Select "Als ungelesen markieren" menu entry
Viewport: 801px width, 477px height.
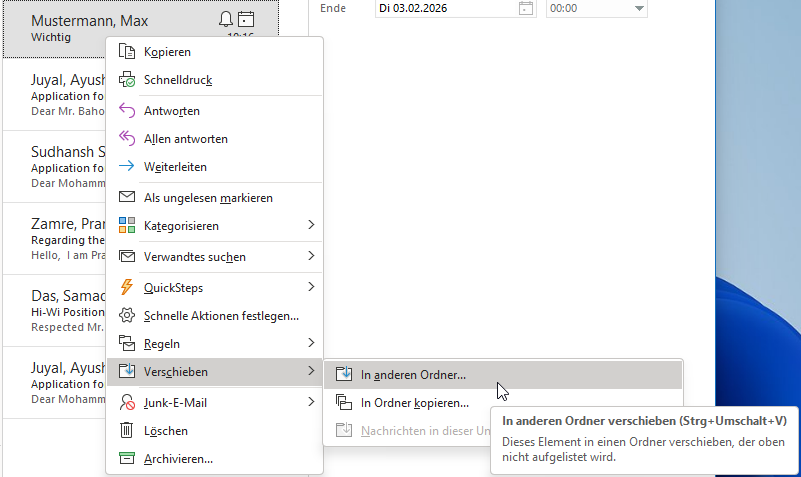click(208, 197)
